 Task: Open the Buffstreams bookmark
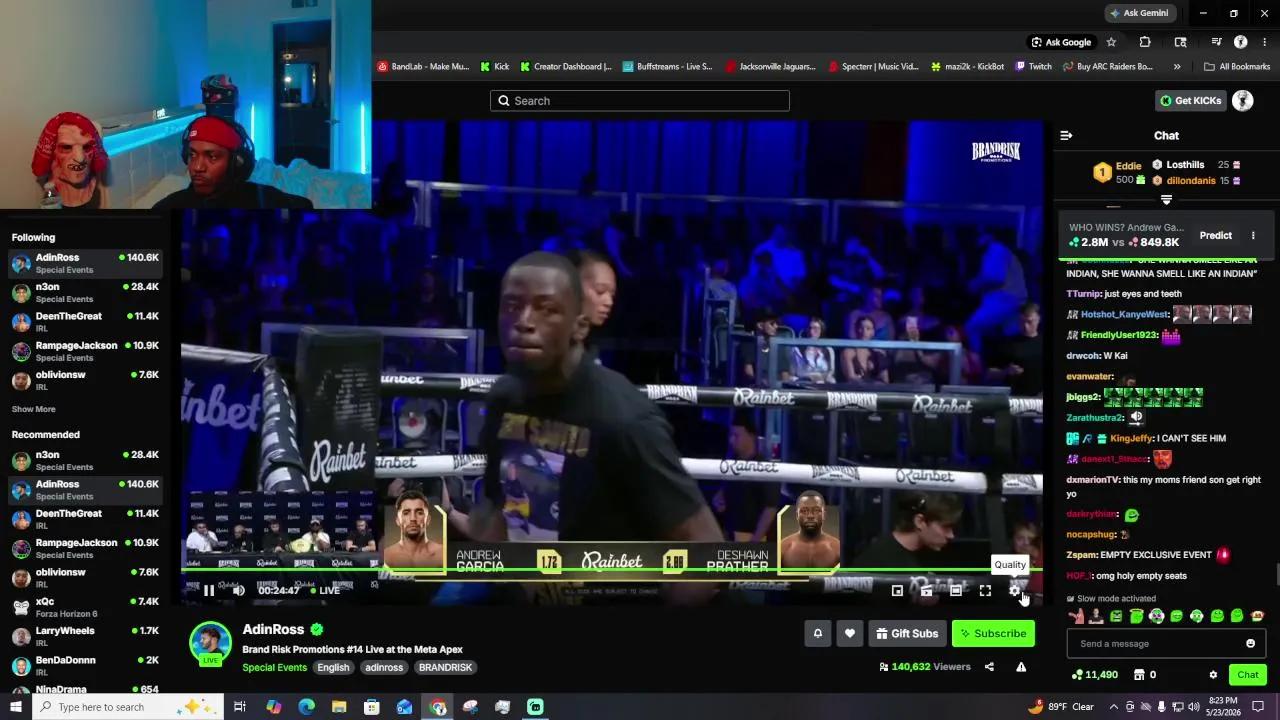click(666, 67)
